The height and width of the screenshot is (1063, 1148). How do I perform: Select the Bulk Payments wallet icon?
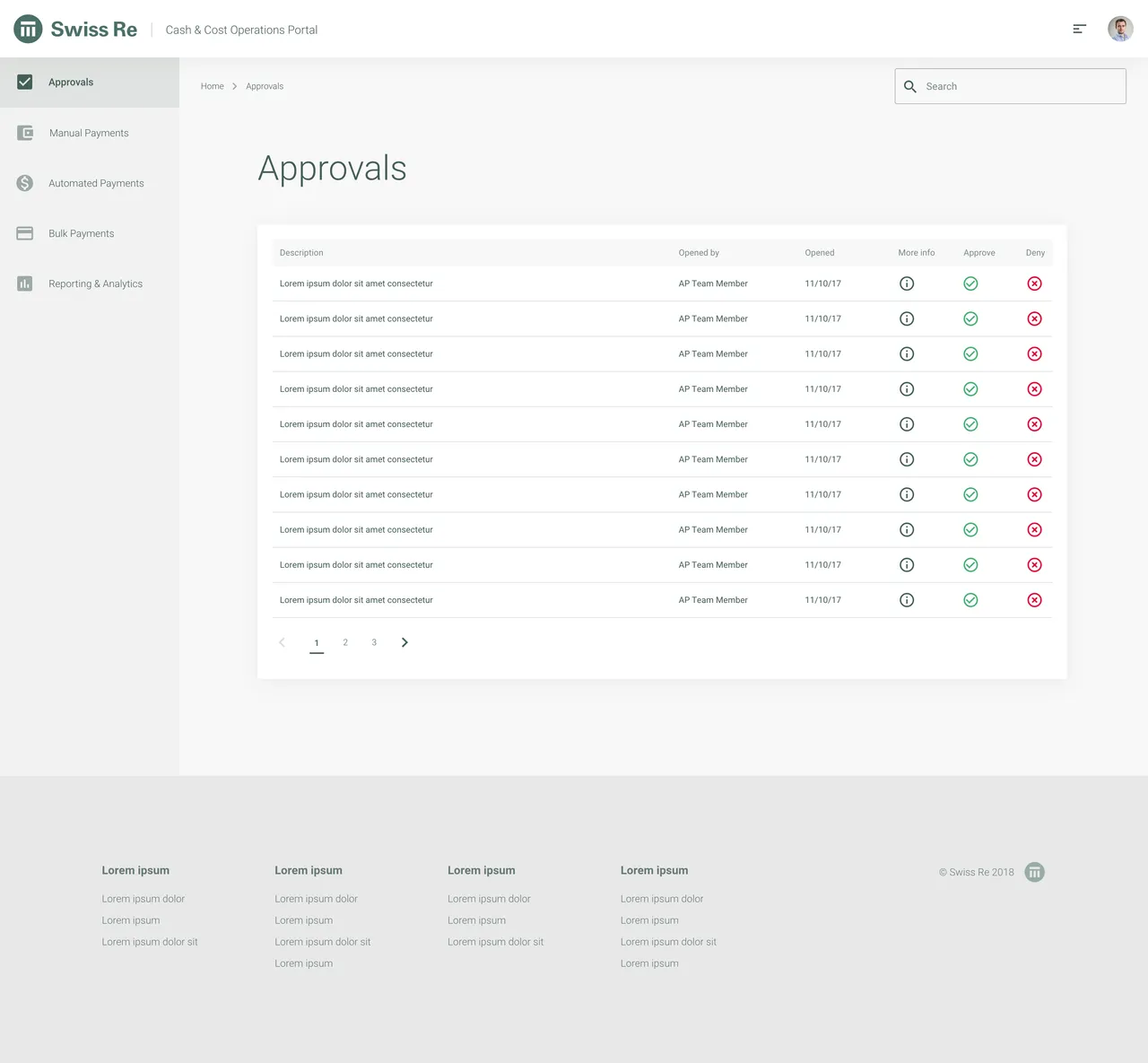(24, 232)
